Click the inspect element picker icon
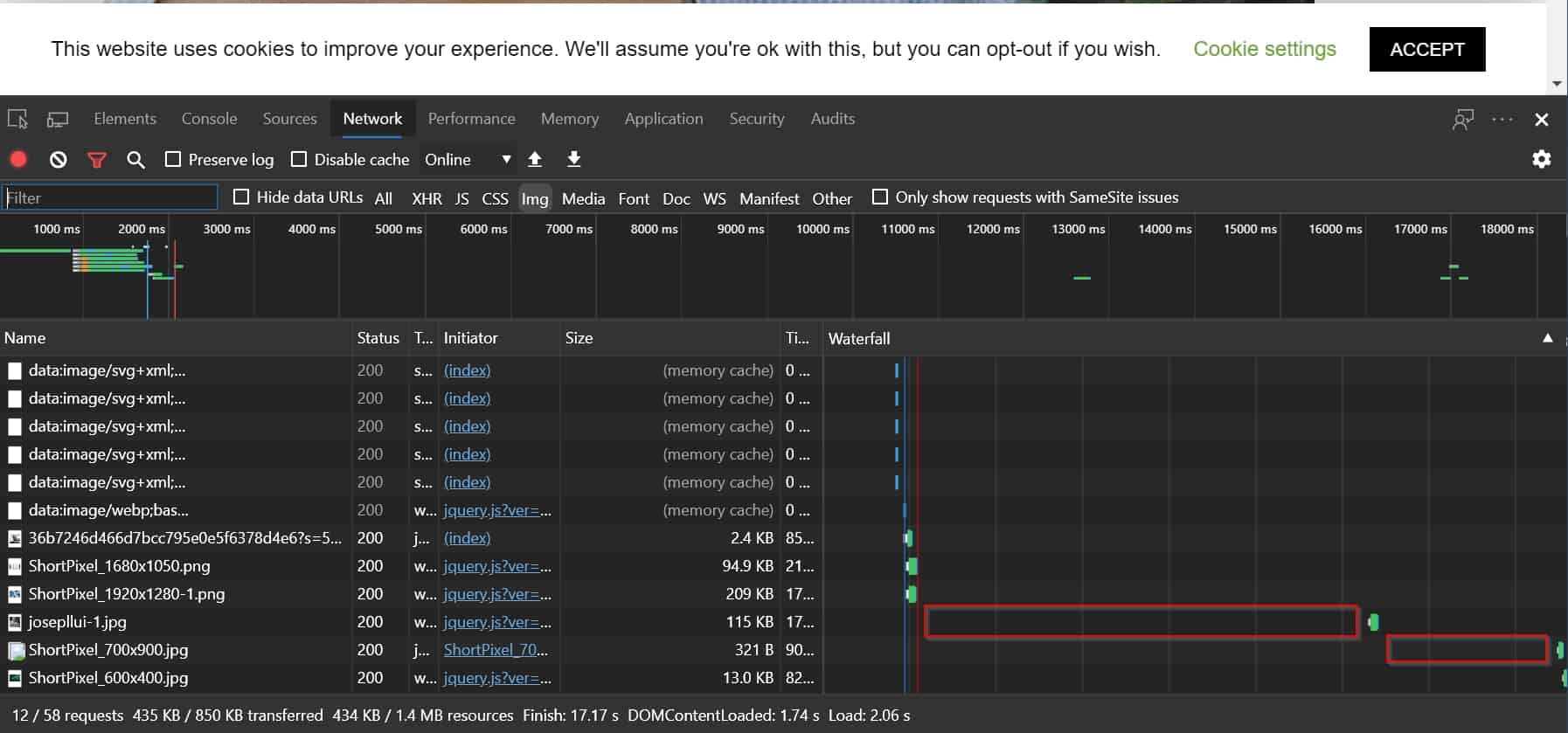Viewport: 1568px width, 733px height. click(17, 119)
